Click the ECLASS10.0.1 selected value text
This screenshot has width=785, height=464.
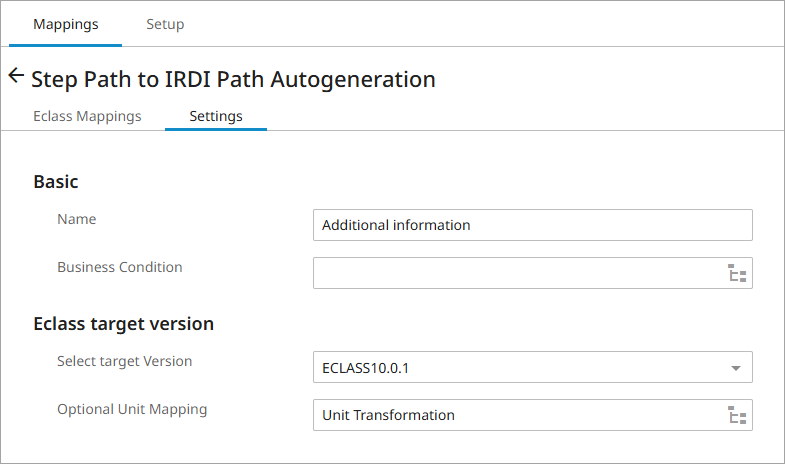pyautogui.click(x=366, y=368)
